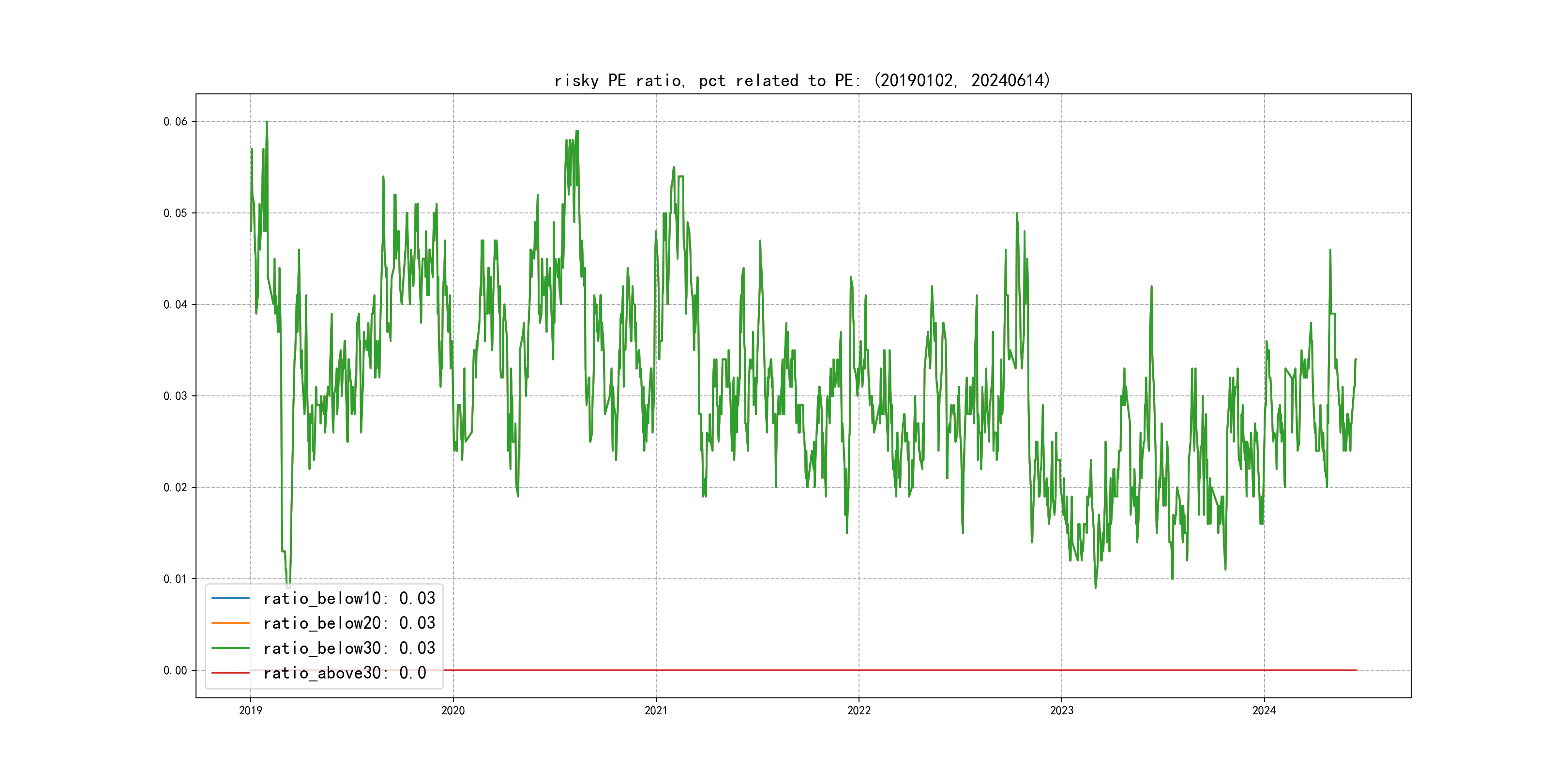The height and width of the screenshot is (784, 1568).
Task: Click the 0.00 y-axis tick label
Action: [175, 671]
